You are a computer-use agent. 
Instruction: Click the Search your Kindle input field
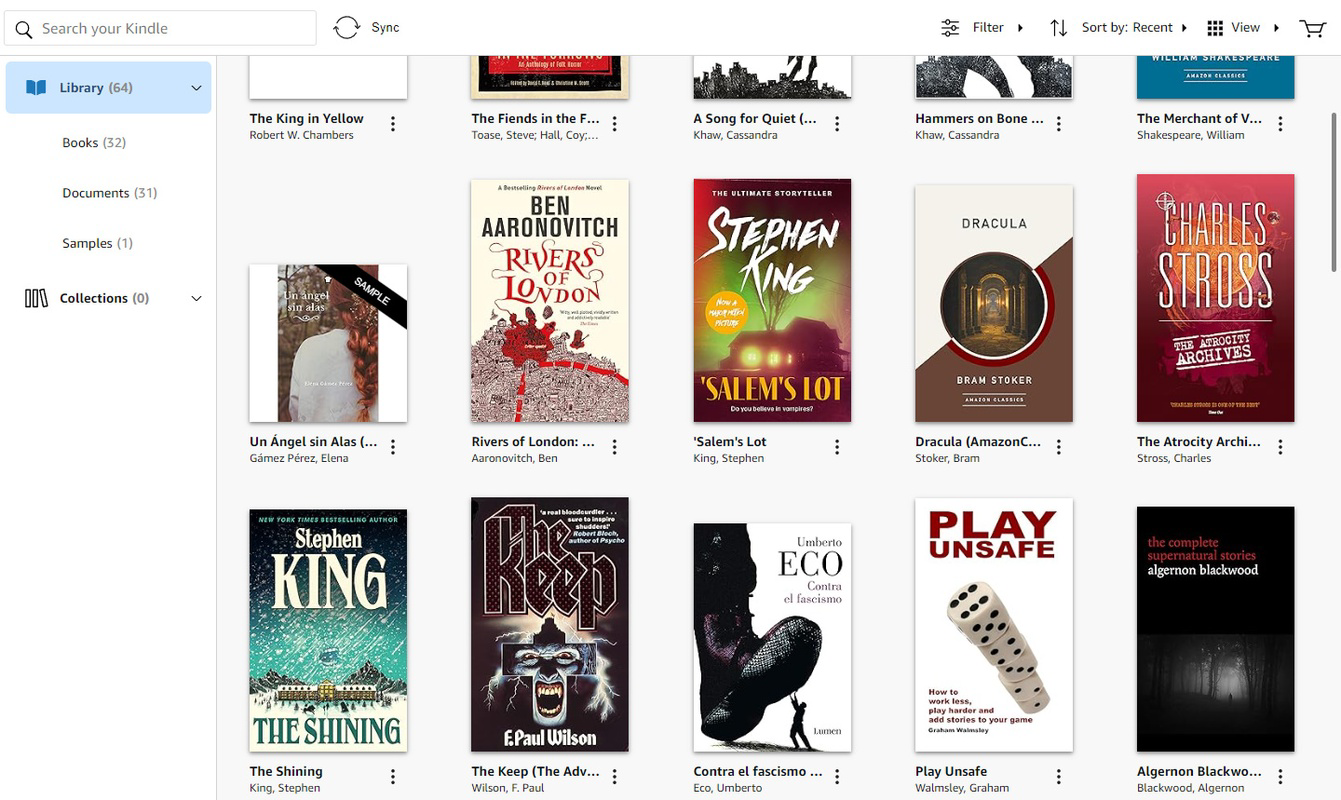tap(160, 28)
